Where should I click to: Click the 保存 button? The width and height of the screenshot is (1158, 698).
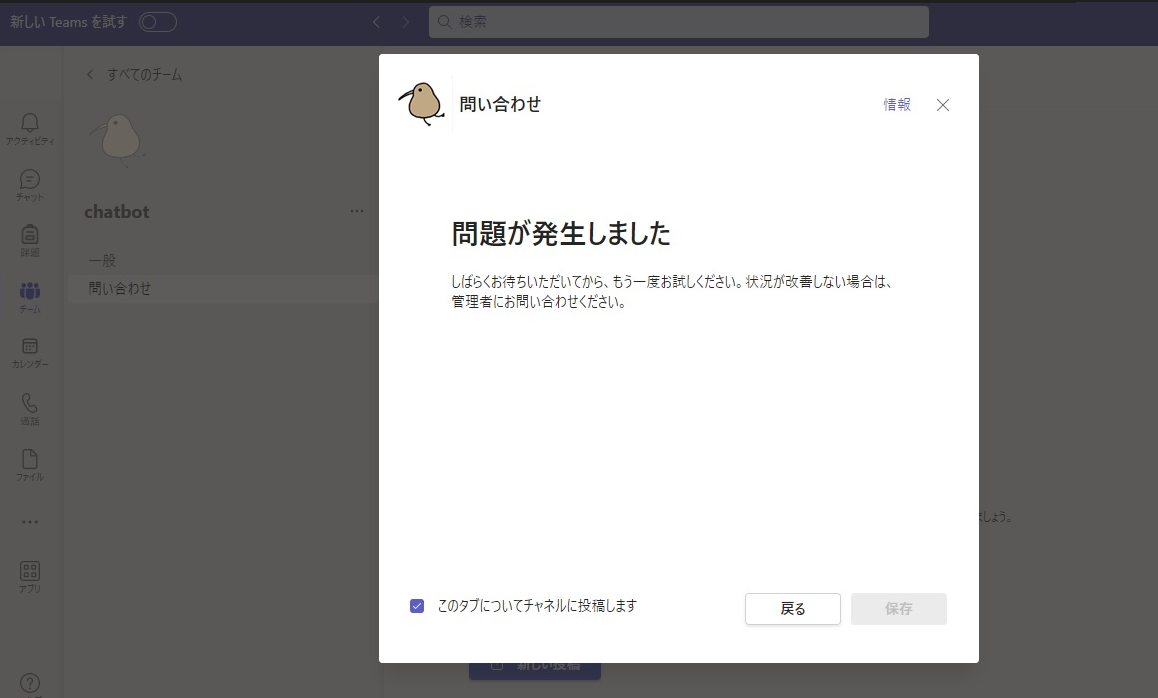899,609
